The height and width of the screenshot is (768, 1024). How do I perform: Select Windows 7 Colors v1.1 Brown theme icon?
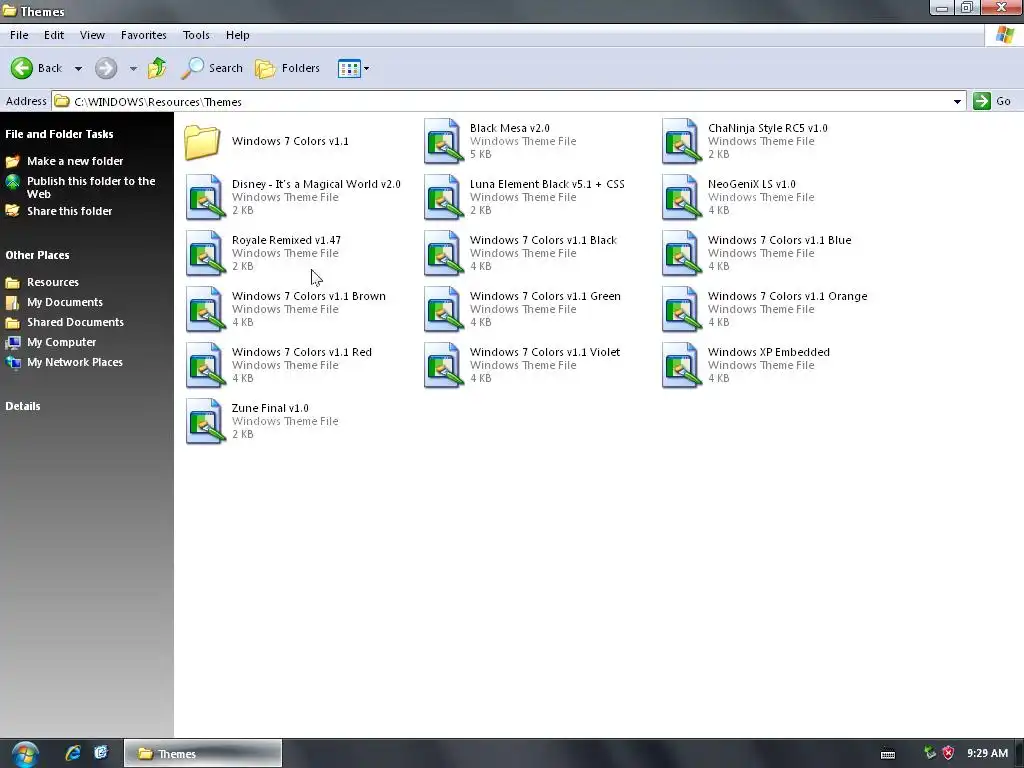click(x=205, y=309)
